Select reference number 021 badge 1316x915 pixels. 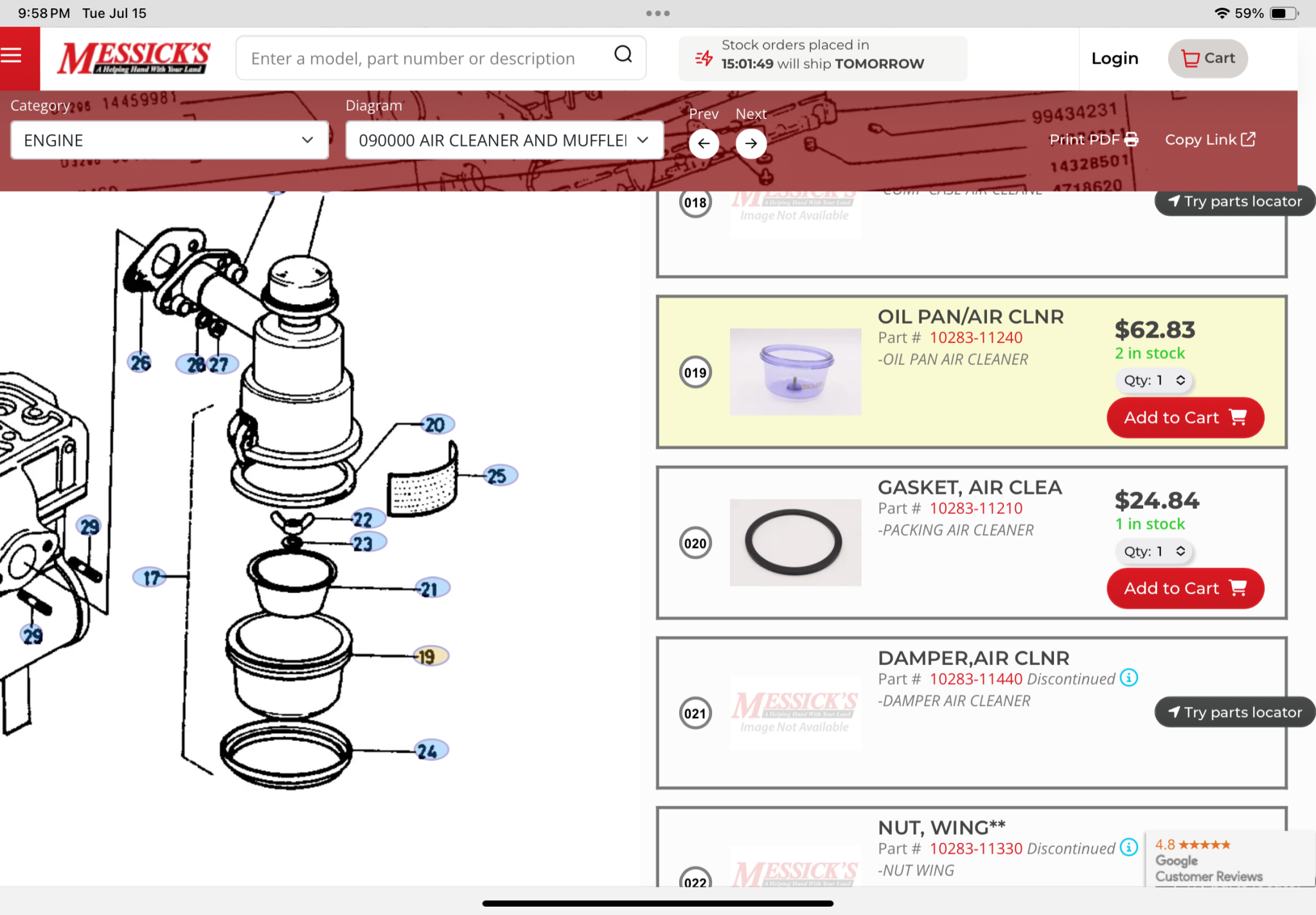pos(695,714)
